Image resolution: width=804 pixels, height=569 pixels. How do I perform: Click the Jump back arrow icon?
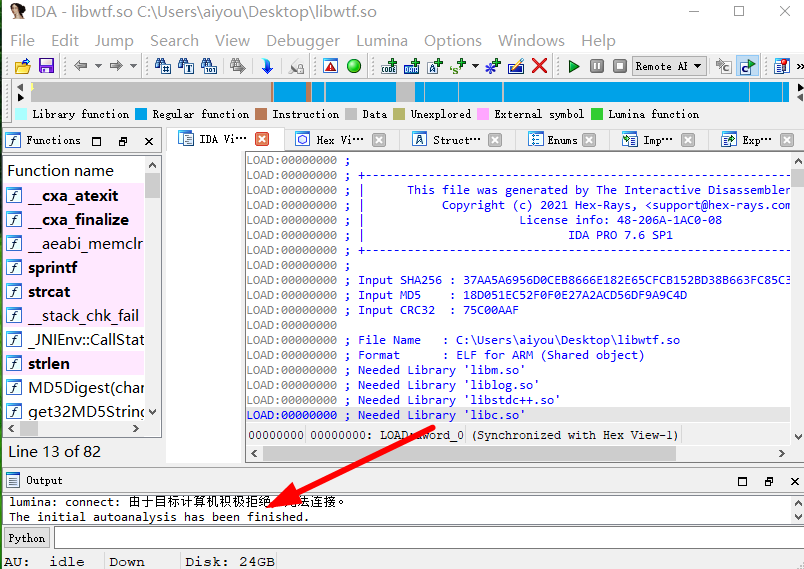pyautogui.click(x=81, y=66)
